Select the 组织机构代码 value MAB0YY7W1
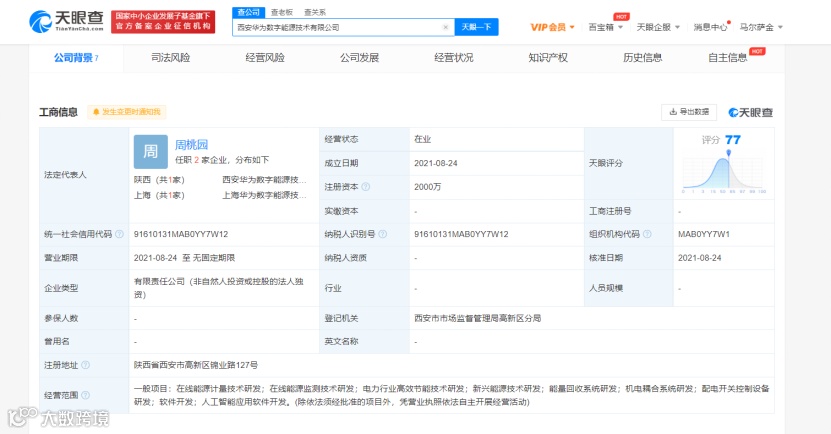Viewport: 831px width, 434px height. tap(704, 234)
